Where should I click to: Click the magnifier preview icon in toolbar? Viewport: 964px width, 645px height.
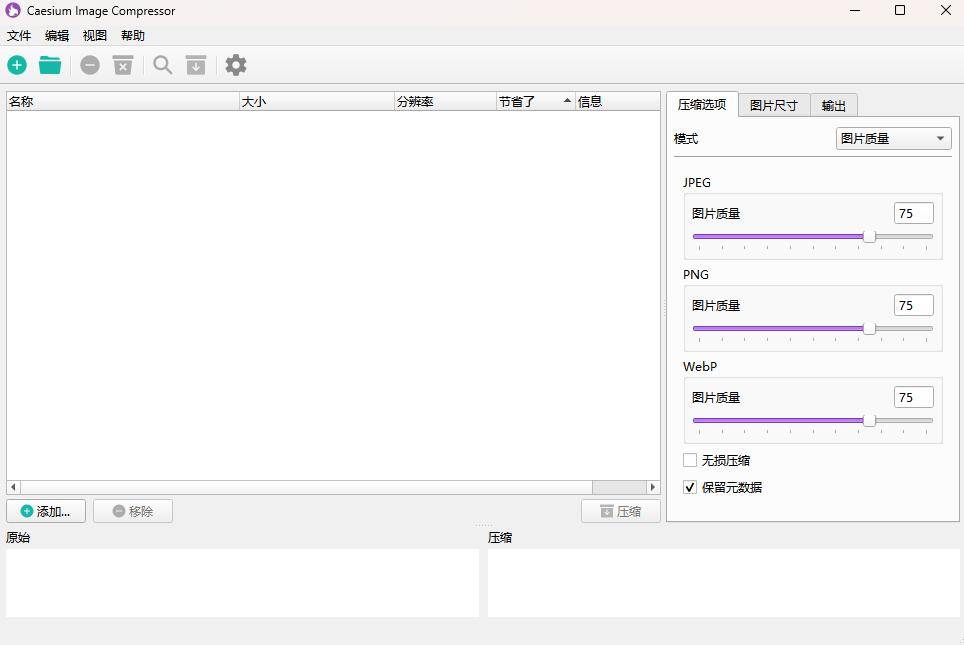tap(163, 65)
